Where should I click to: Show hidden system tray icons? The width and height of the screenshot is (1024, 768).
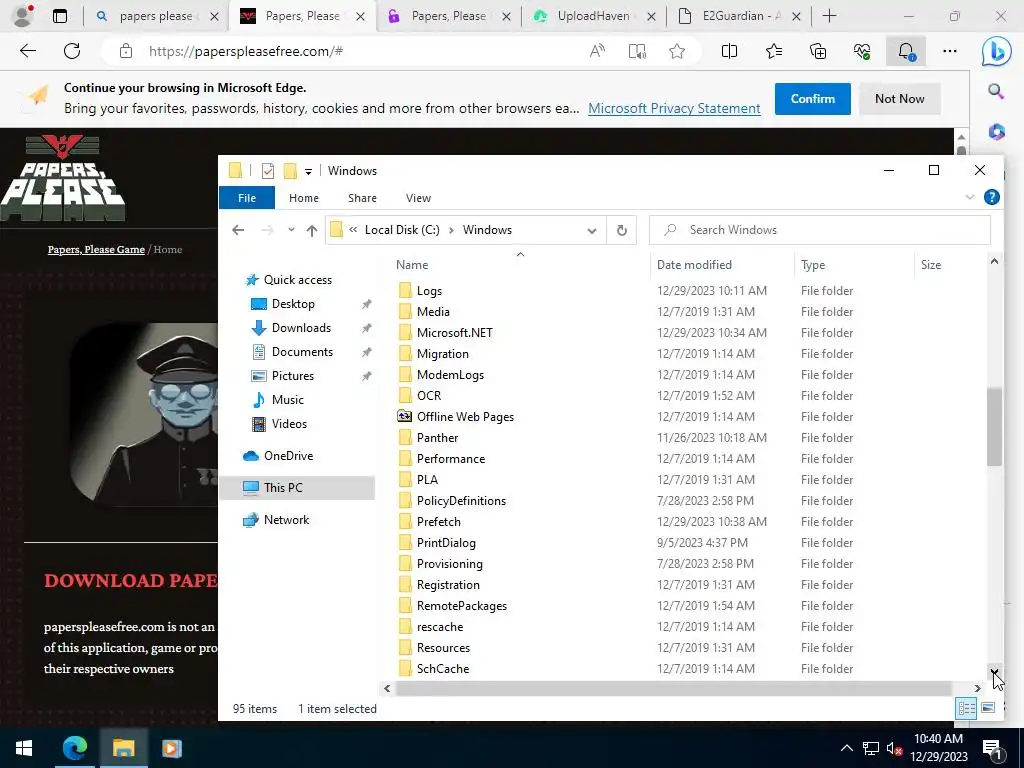pos(846,748)
